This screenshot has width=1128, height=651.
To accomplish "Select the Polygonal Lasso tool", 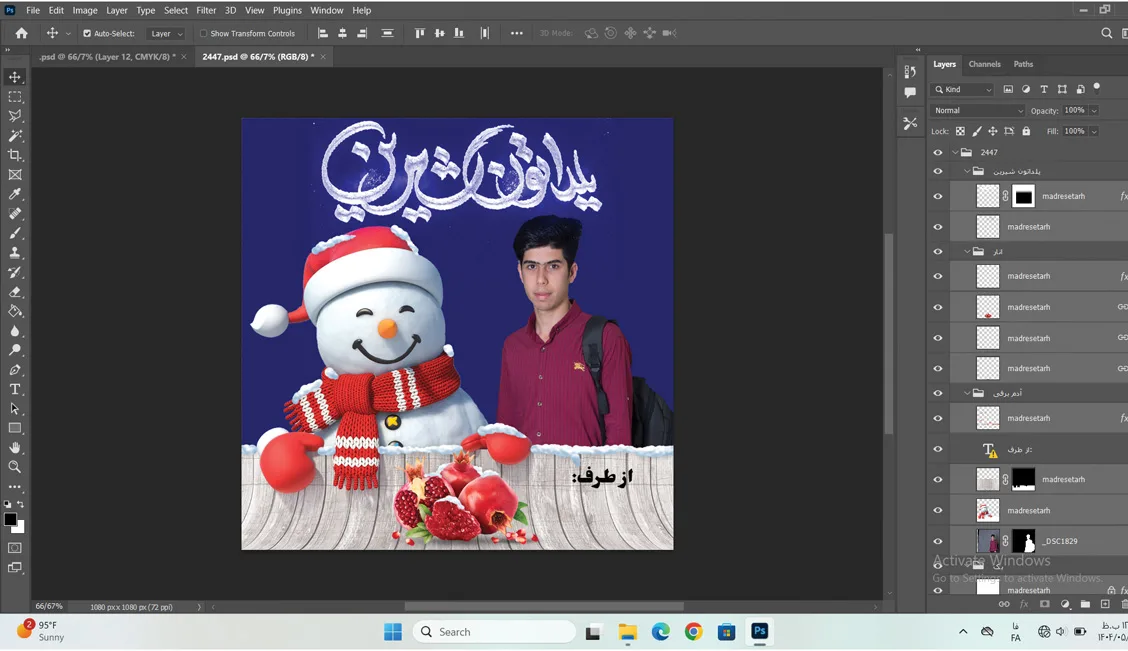I will point(14,116).
